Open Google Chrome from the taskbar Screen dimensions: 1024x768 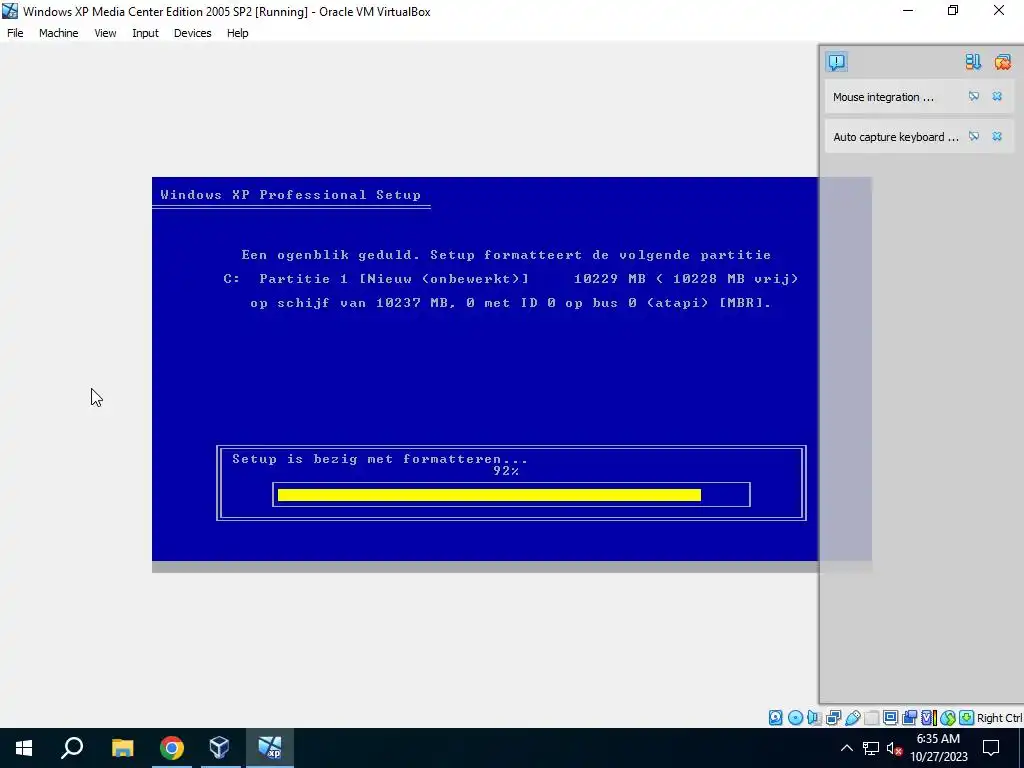coord(172,748)
